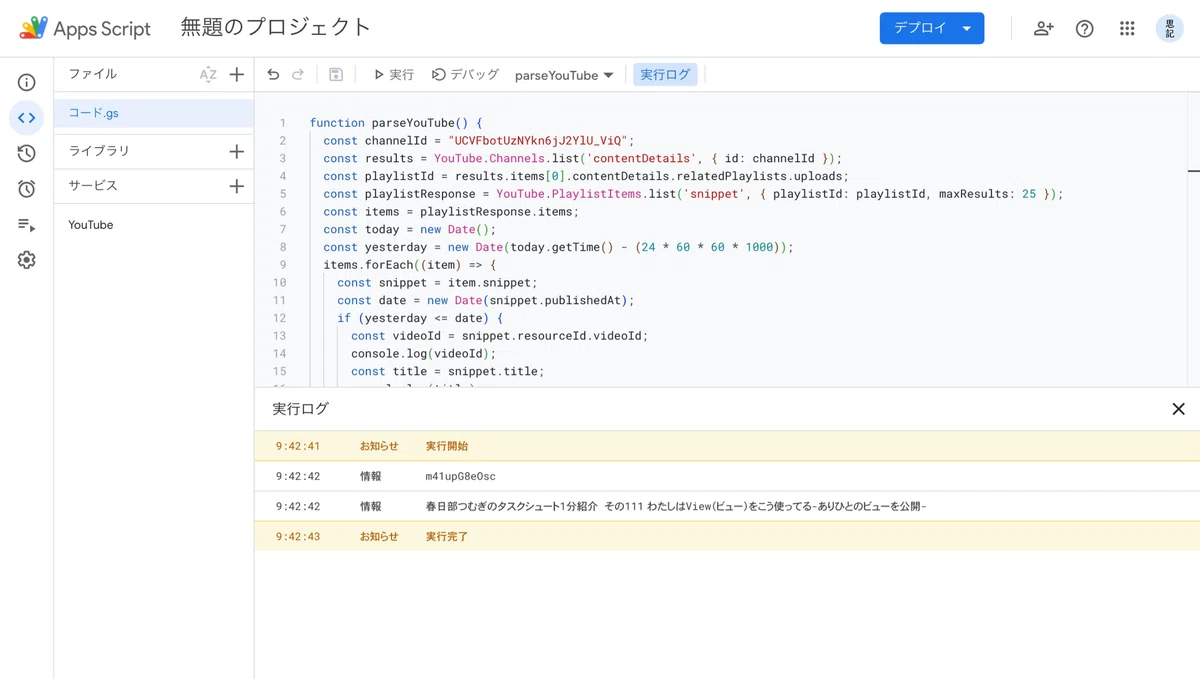Image resolution: width=1200 pixels, height=679 pixels.
Task: Click code line 1 function parseYouTube
Action: click(396, 123)
